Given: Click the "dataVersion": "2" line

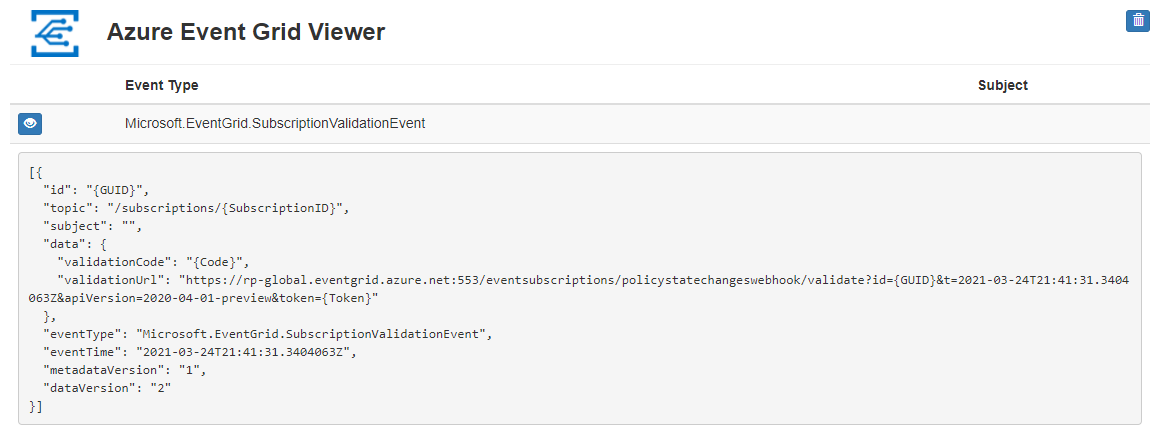Looking at the screenshot, I should coord(107,388).
